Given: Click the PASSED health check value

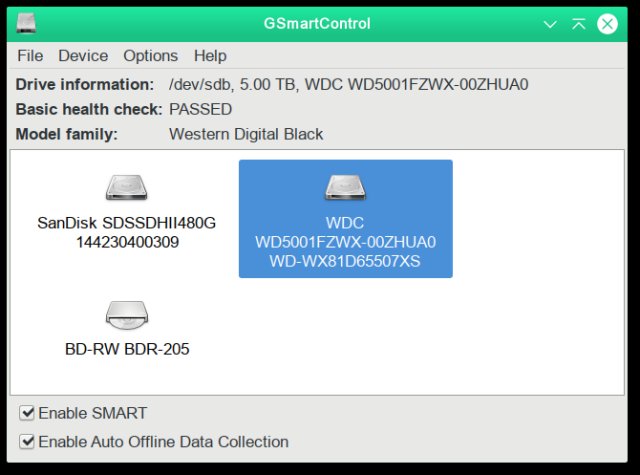Looking at the screenshot, I should 200,109.
